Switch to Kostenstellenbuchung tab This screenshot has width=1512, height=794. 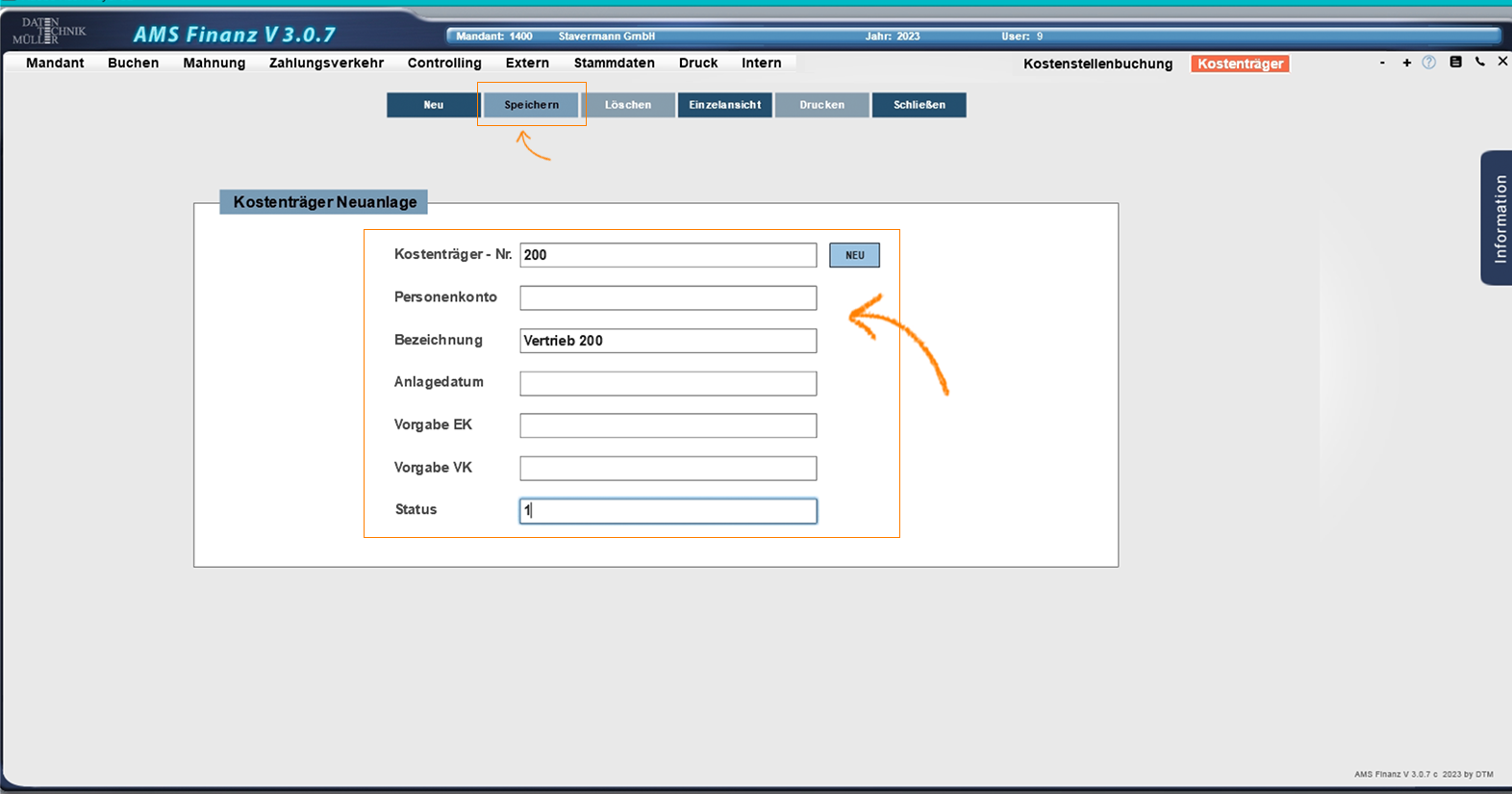click(1097, 64)
